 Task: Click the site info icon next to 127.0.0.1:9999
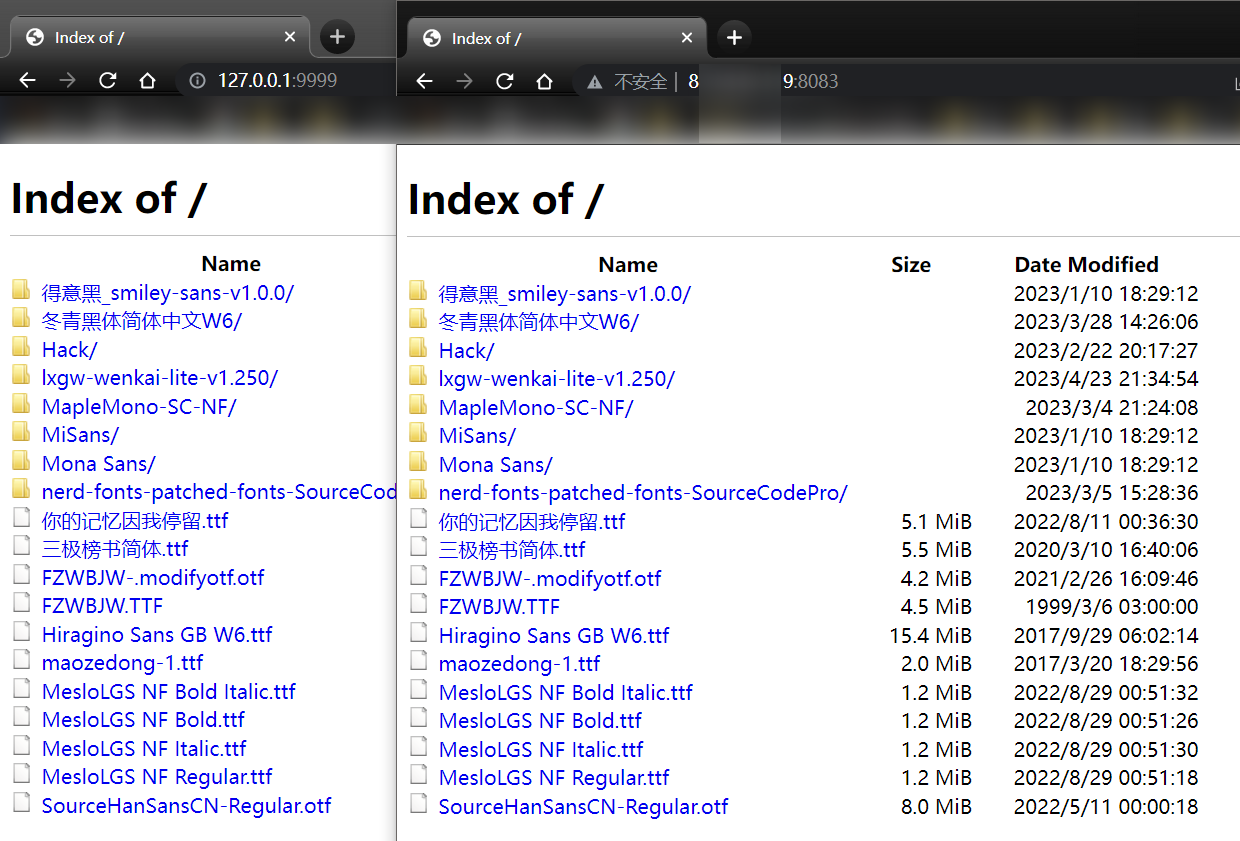coord(197,81)
